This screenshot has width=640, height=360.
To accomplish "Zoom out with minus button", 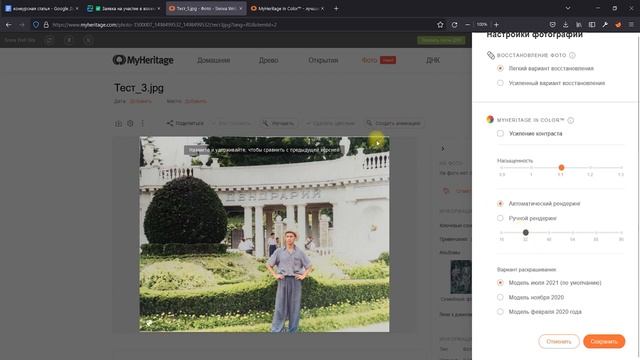I will (x=468, y=25).
